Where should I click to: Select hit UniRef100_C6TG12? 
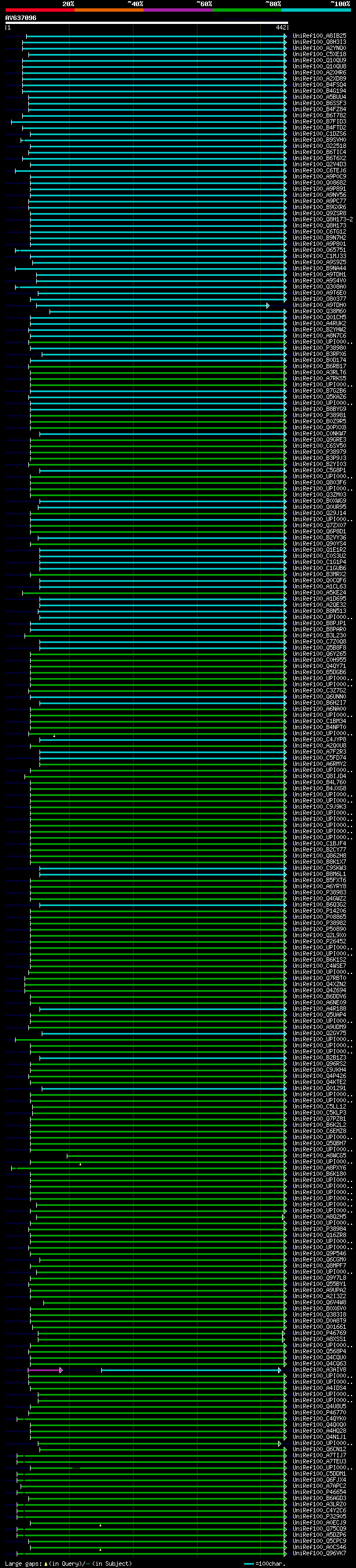click(x=319, y=231)
